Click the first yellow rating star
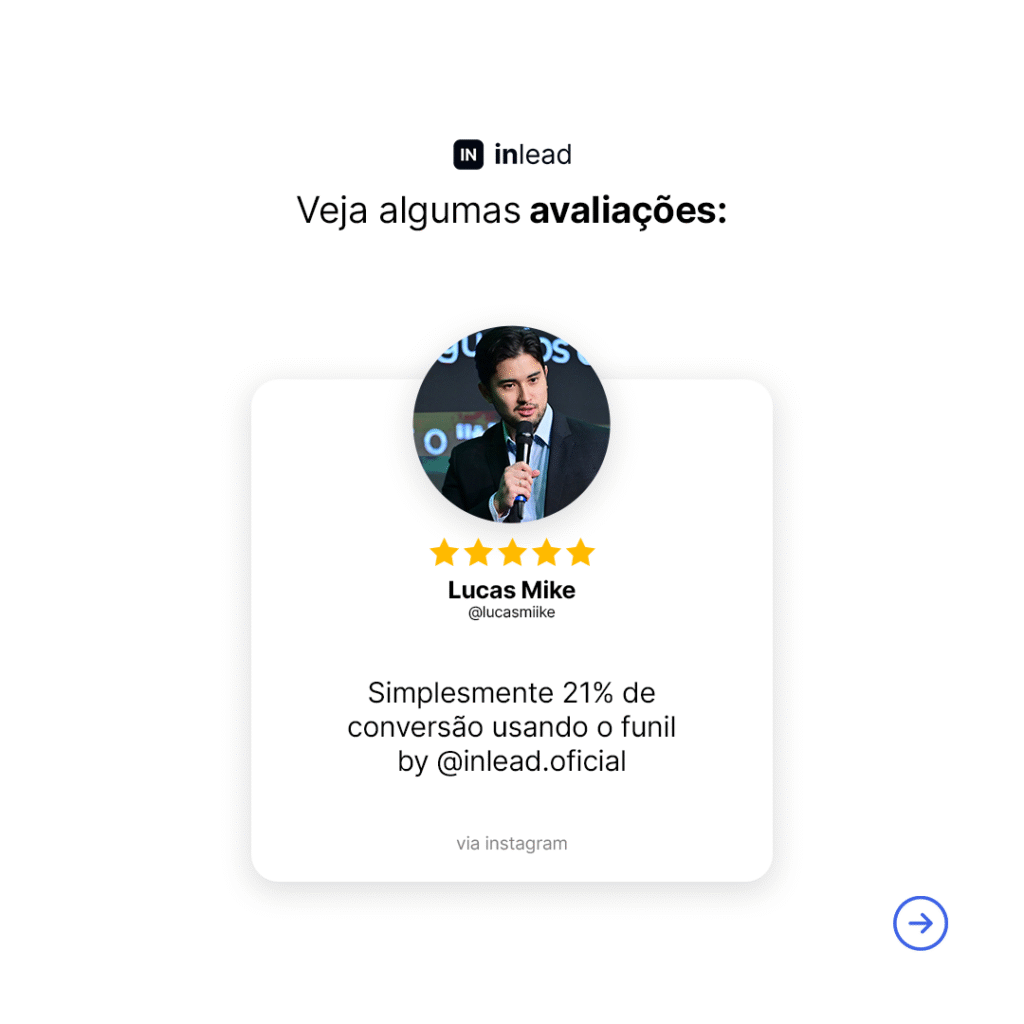The image size is (1024, 1024). coord(444,552)
